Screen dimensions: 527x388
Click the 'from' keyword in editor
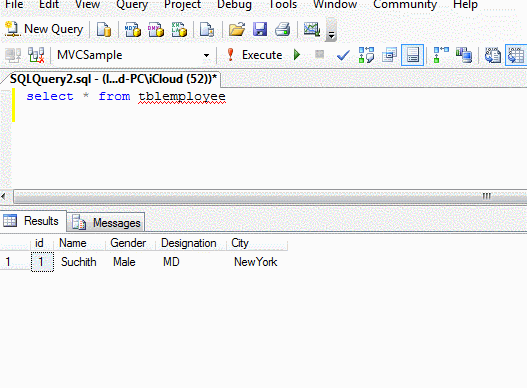point(114,96)
